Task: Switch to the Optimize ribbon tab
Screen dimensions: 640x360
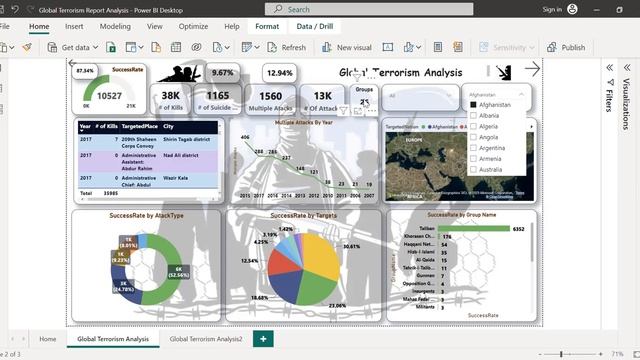Action: tap(193, 27)
